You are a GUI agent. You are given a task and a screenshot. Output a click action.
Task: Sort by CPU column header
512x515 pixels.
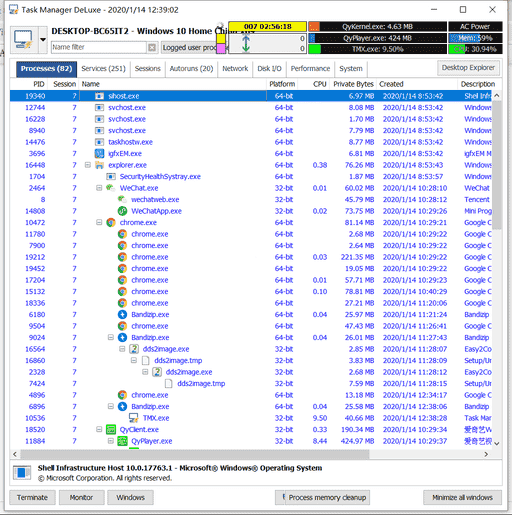(x=319, y=84)
